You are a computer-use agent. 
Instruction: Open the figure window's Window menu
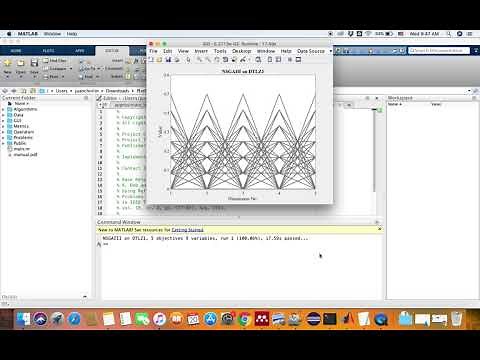266,51
